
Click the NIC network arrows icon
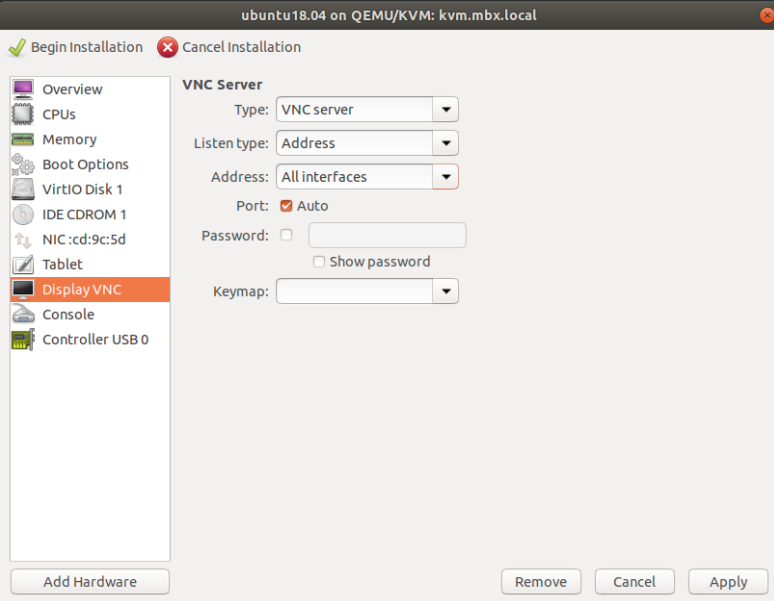[x=23, y=240]
